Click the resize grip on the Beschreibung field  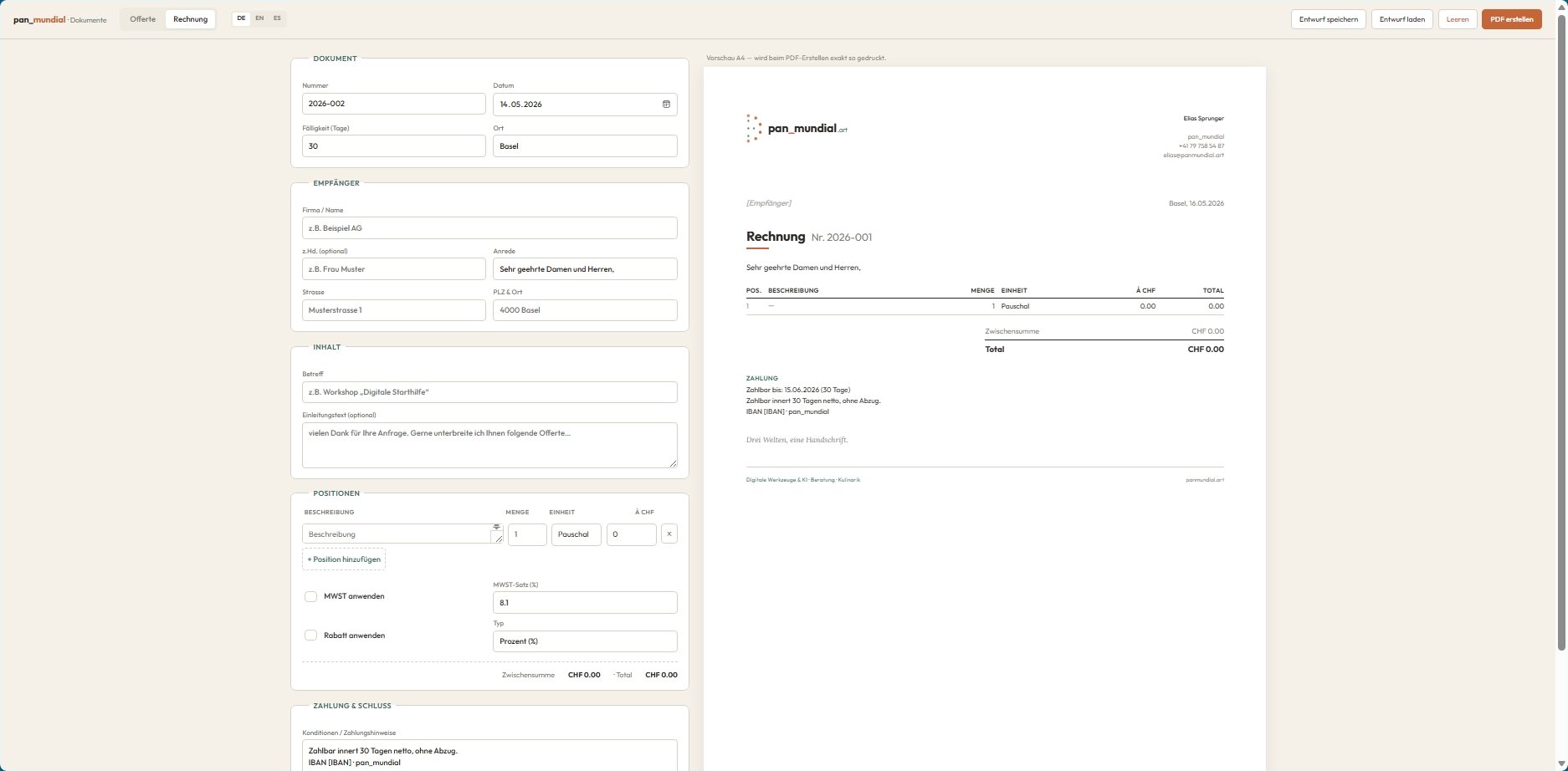(x=499, y=539)
